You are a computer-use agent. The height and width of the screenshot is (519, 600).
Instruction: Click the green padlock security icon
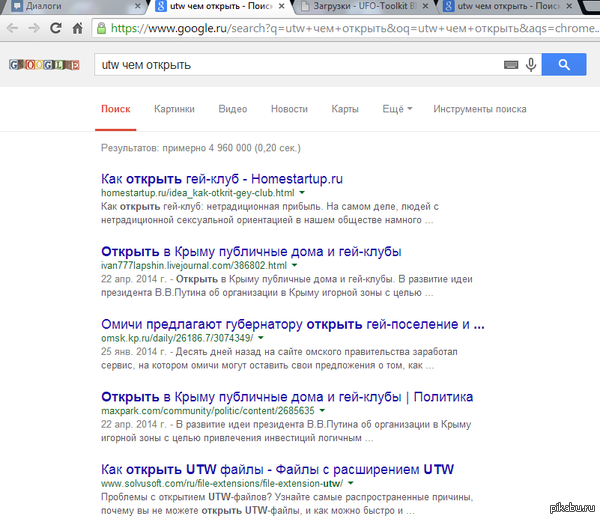tap(101, 28)
